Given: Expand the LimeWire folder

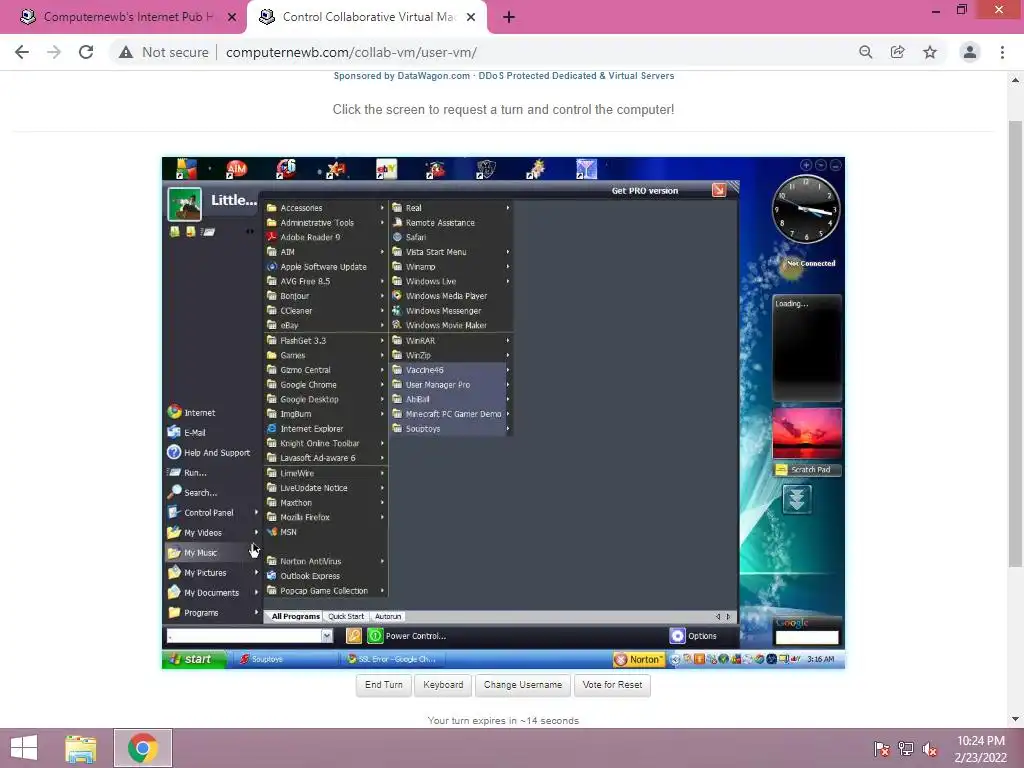Looking at the screenshot, I should point(325,473).
